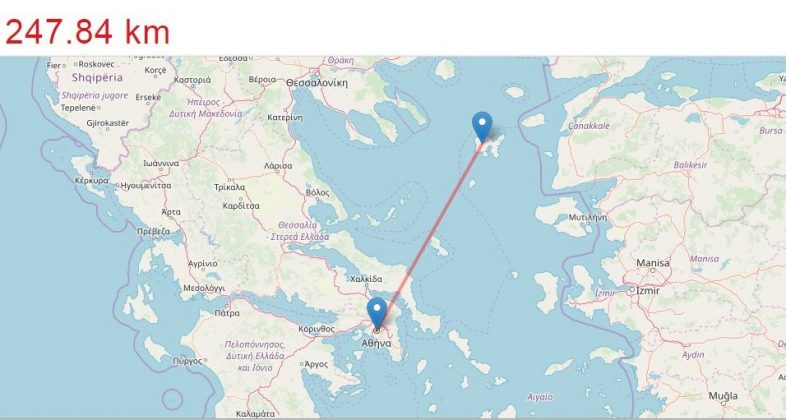
Task: Click the Balıkesir region label
Action: 690,165
